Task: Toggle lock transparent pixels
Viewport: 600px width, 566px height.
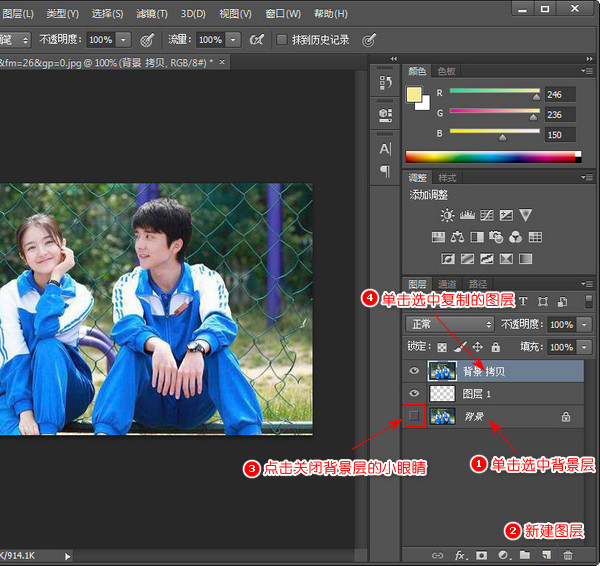Action: (442, 347)
